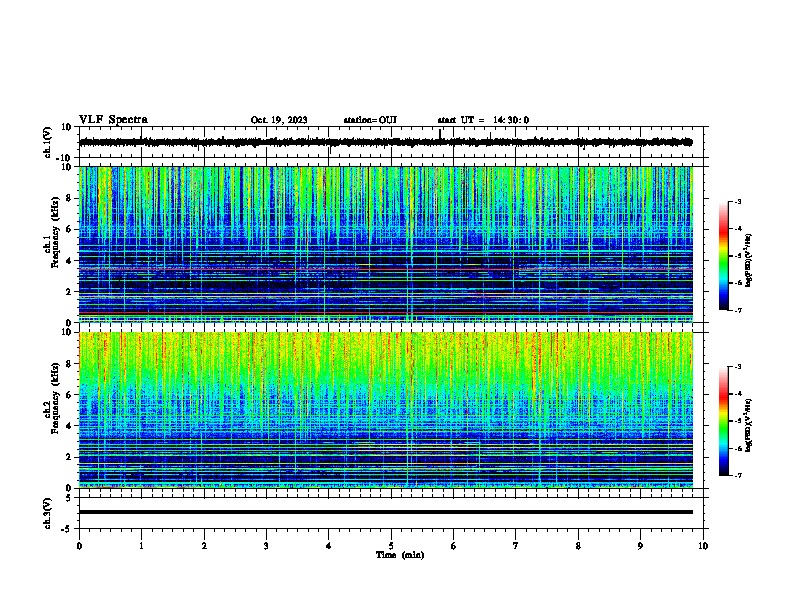The width and height of the screenshot is (792, 612).
Task: Click the "ch.1(V)" waveform axis label
Action: [48, 142]
